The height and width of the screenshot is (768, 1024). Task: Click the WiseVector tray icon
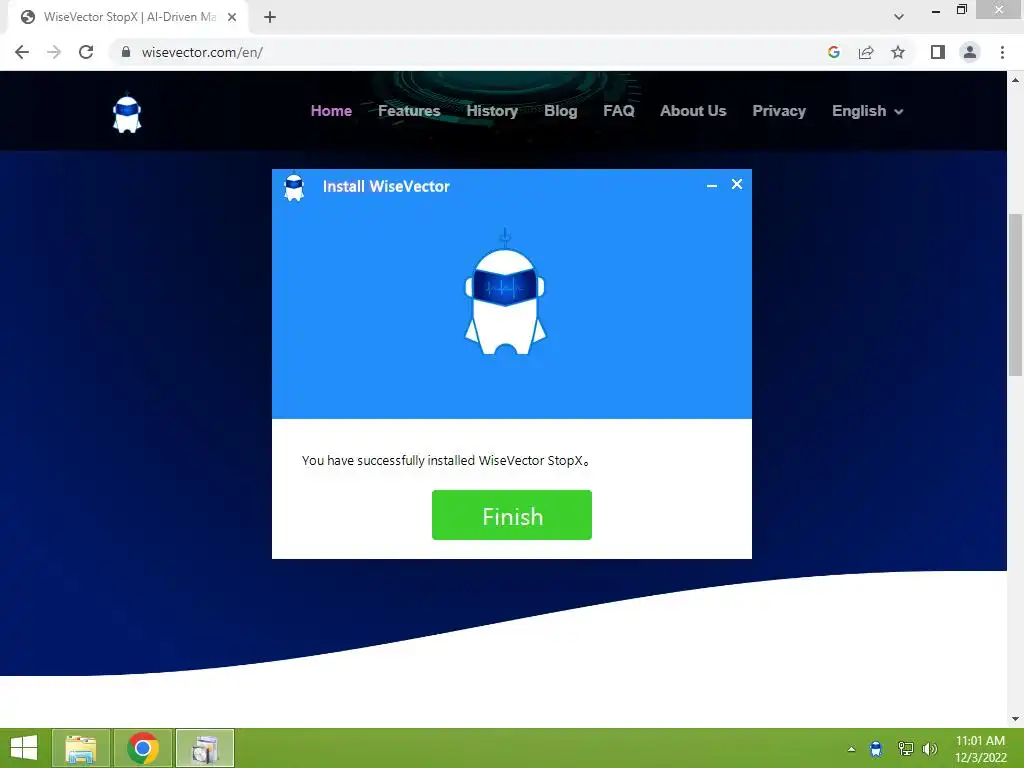[876, 749]
